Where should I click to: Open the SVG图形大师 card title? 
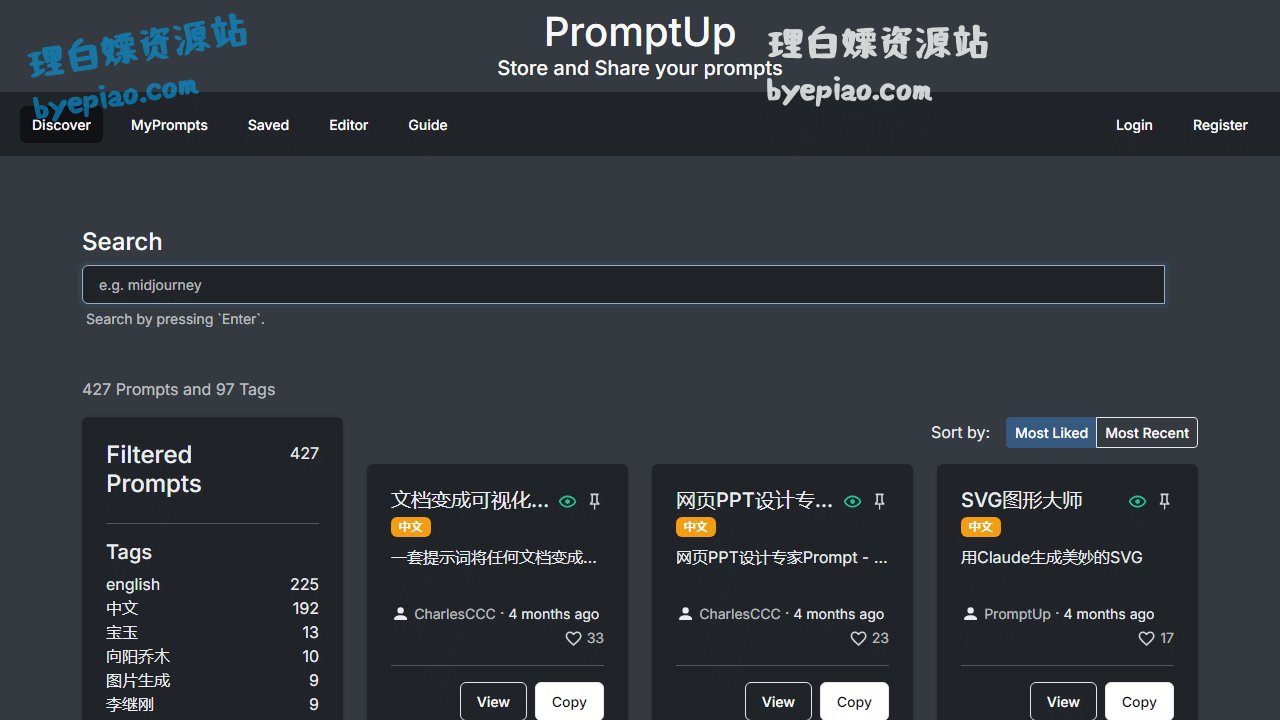[x=1022, y=500]
